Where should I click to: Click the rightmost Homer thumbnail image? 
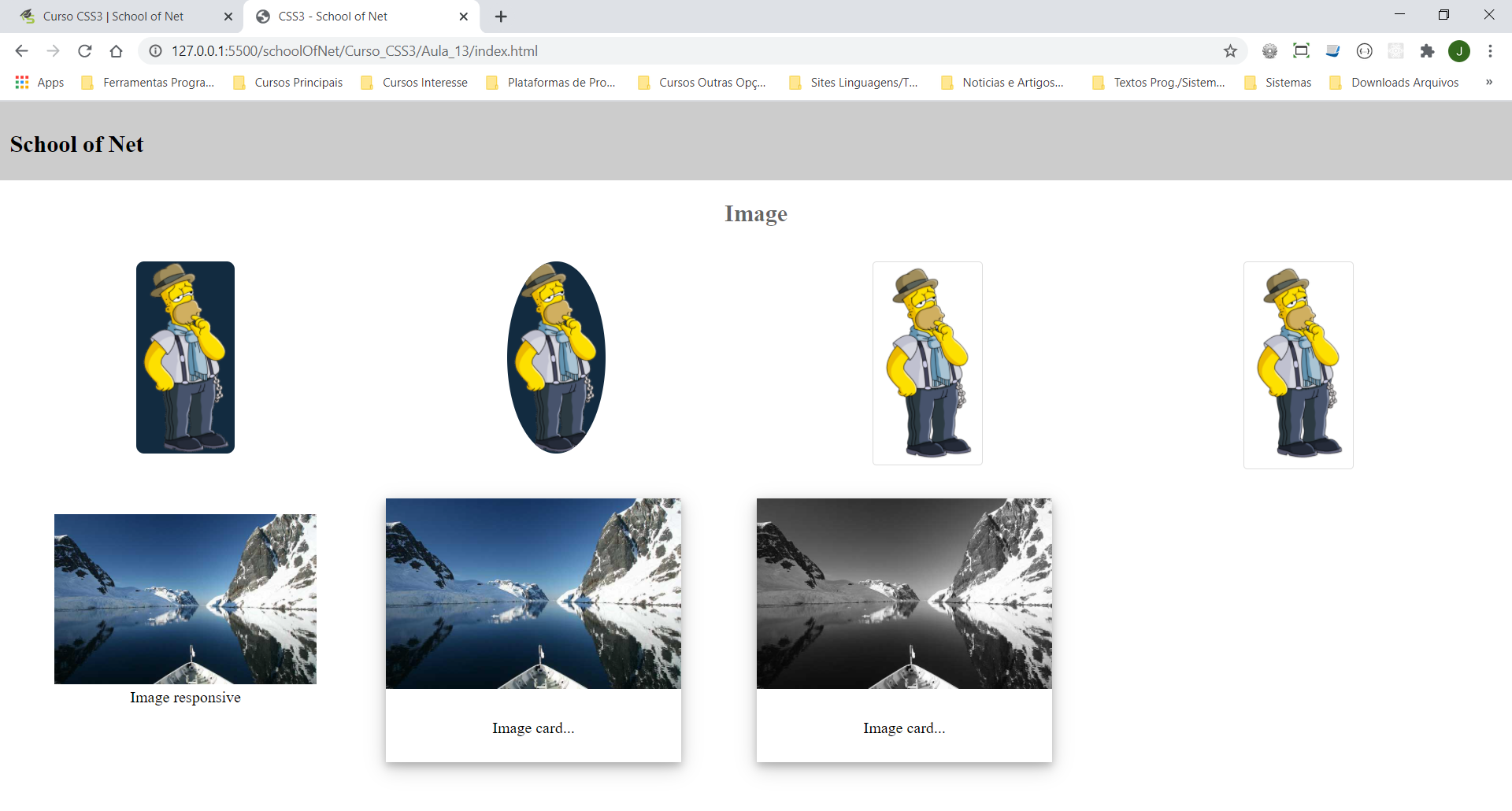click(x=1299, y=365)
